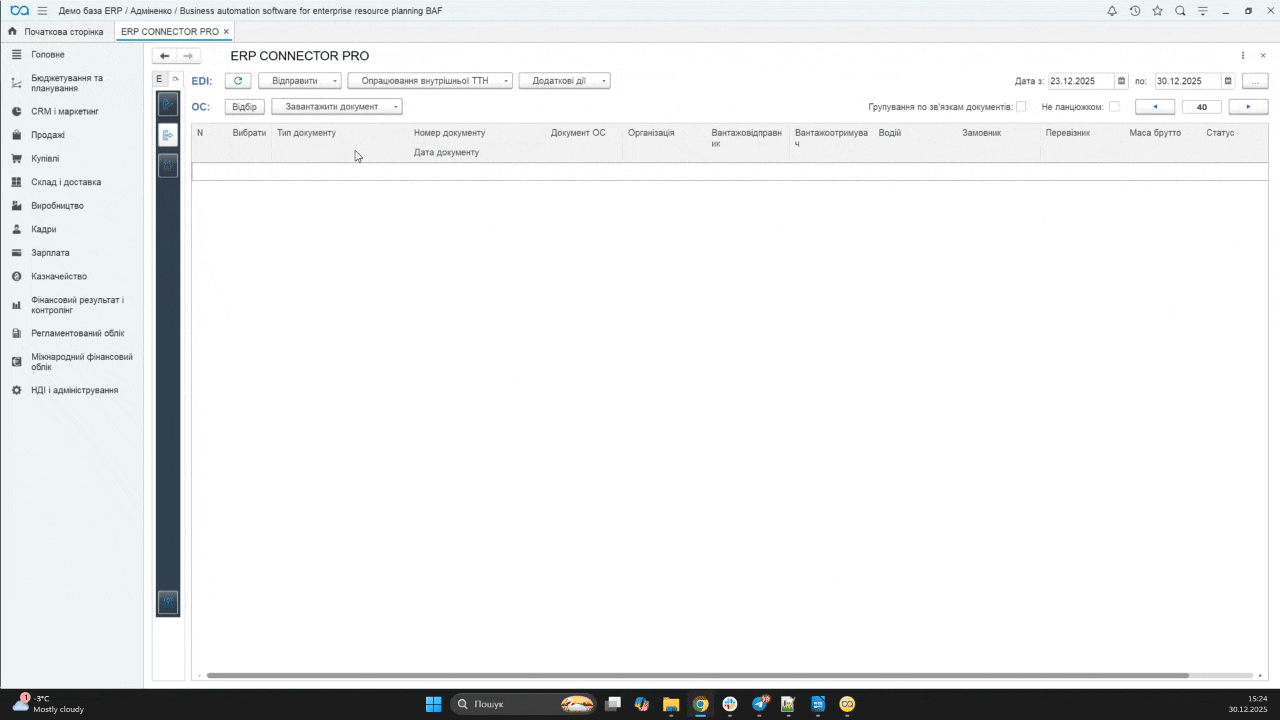Open the weather widget Mostly cloudy
The width and height of the screenshot is (1280, 720).
click(x=48, y=704)
